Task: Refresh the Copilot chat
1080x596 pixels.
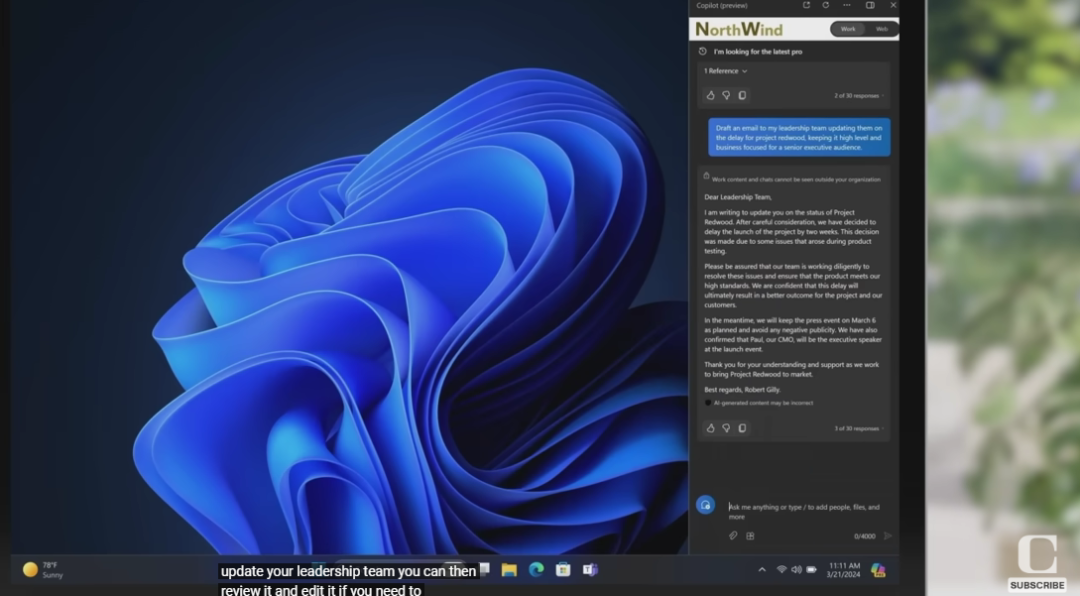Action: tap(826, 5)
